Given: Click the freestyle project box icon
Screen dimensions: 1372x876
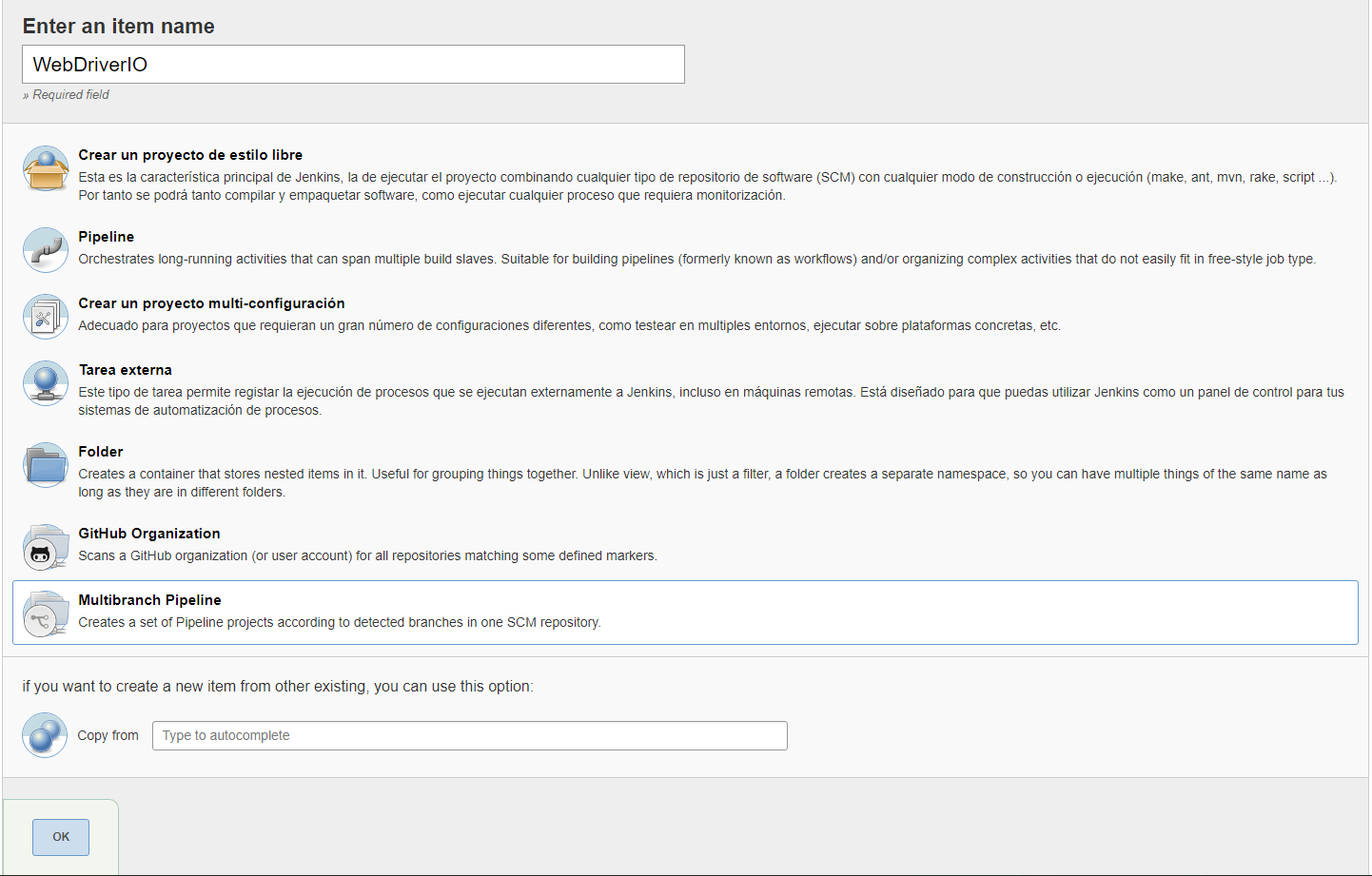Looking at the screenshot, I should [x=46, y=168].
